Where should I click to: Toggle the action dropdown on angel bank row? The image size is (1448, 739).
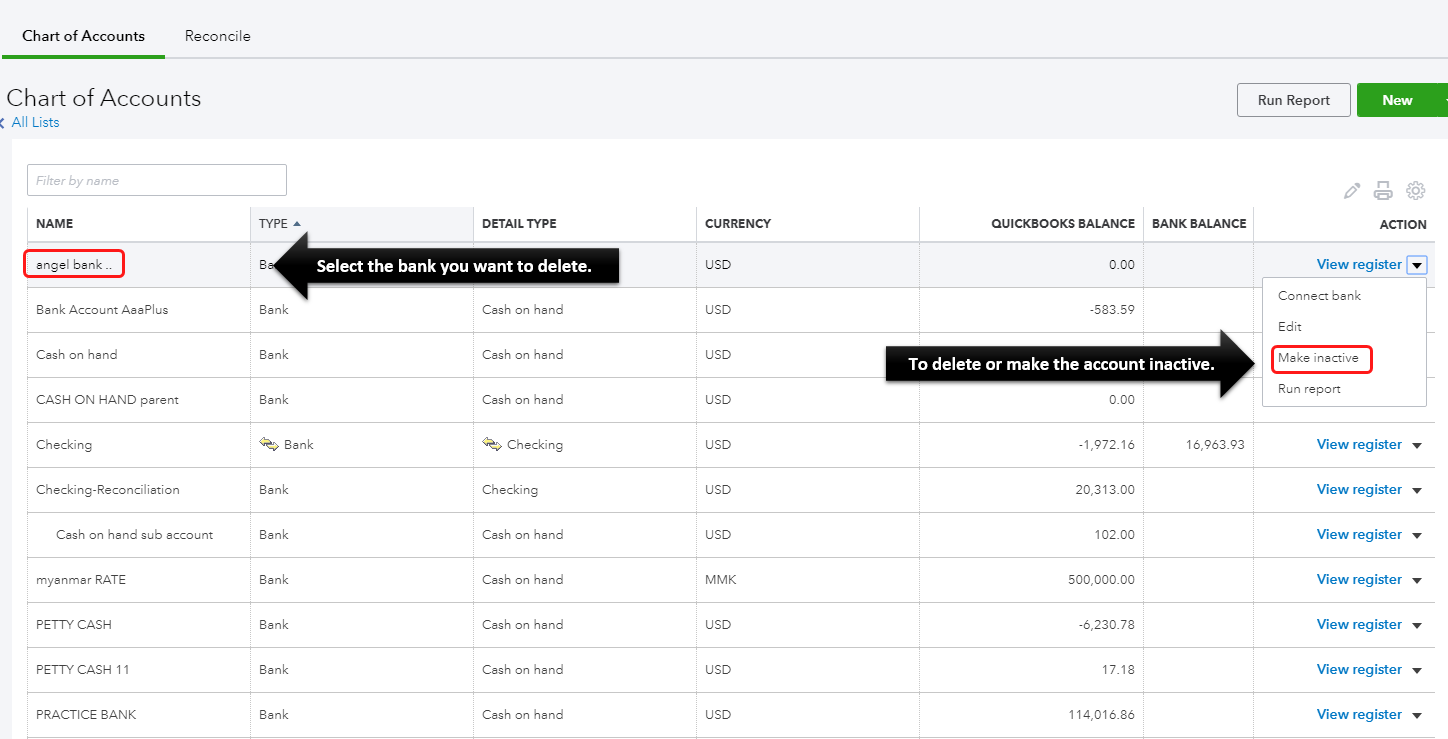(1416, 265)
